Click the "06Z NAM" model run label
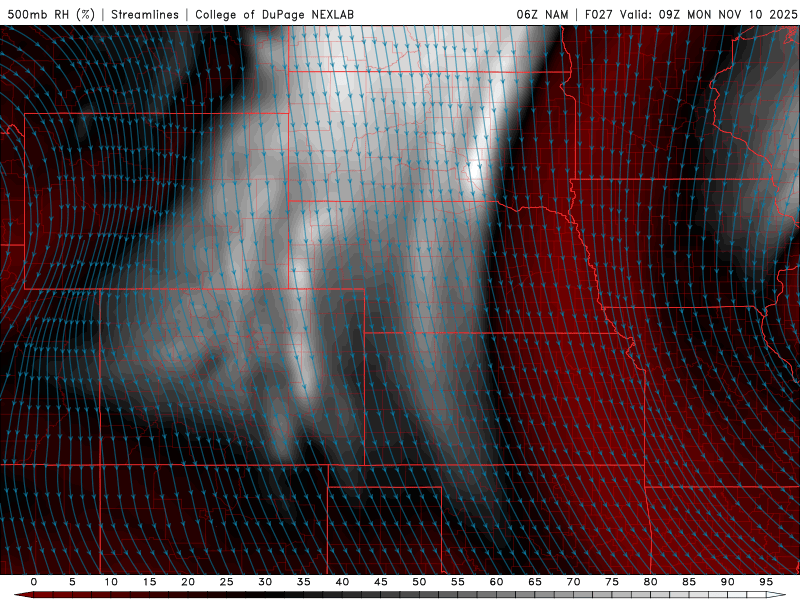The image size is (800, 600). coord(542,14)
